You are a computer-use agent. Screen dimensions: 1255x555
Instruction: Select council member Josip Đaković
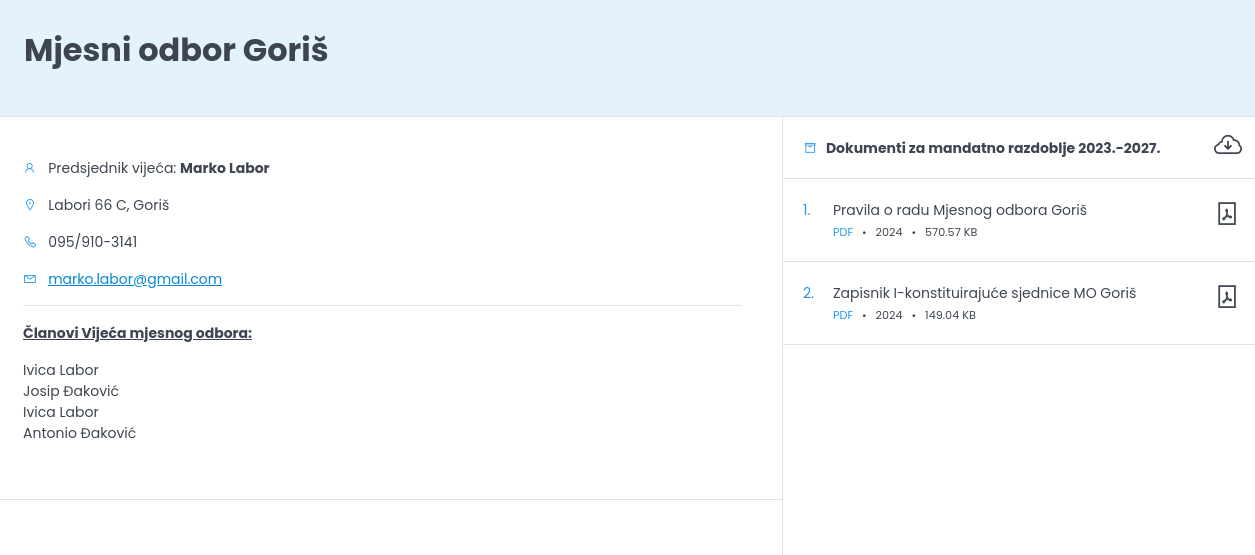click(x=71, y=391)
